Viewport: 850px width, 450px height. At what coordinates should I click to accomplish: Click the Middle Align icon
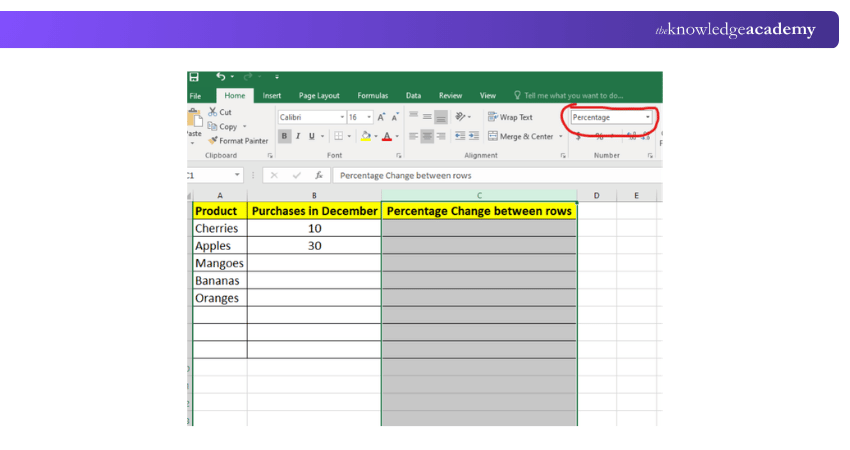click(x=427, y=116)
